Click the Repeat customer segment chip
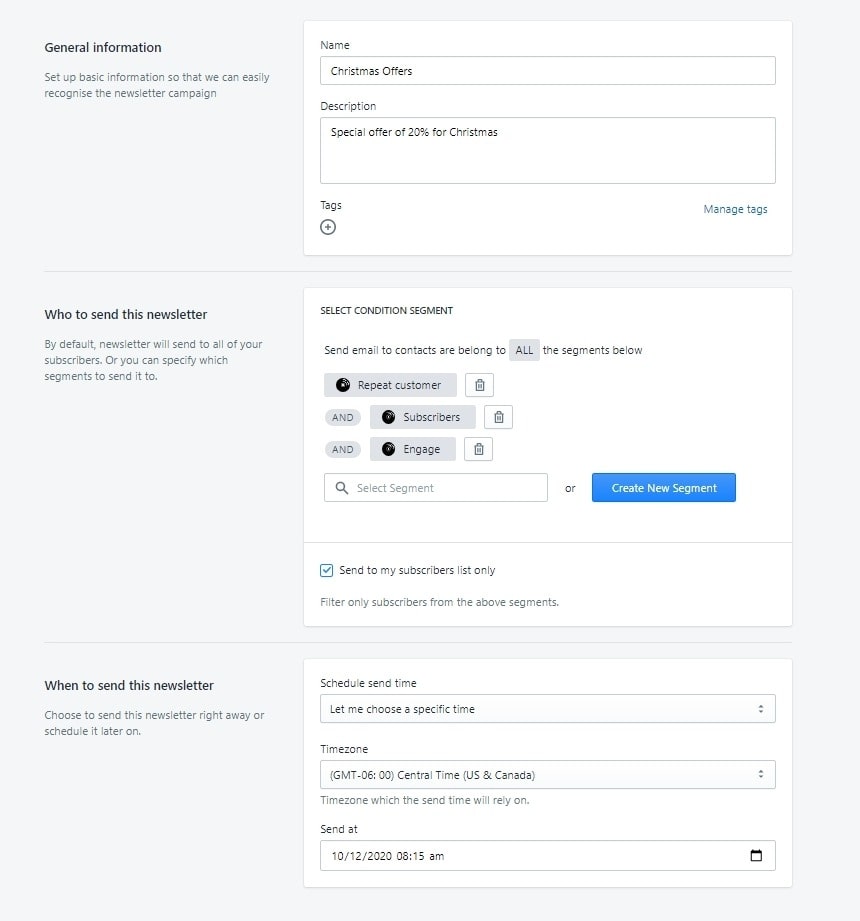 pos(390,385)
